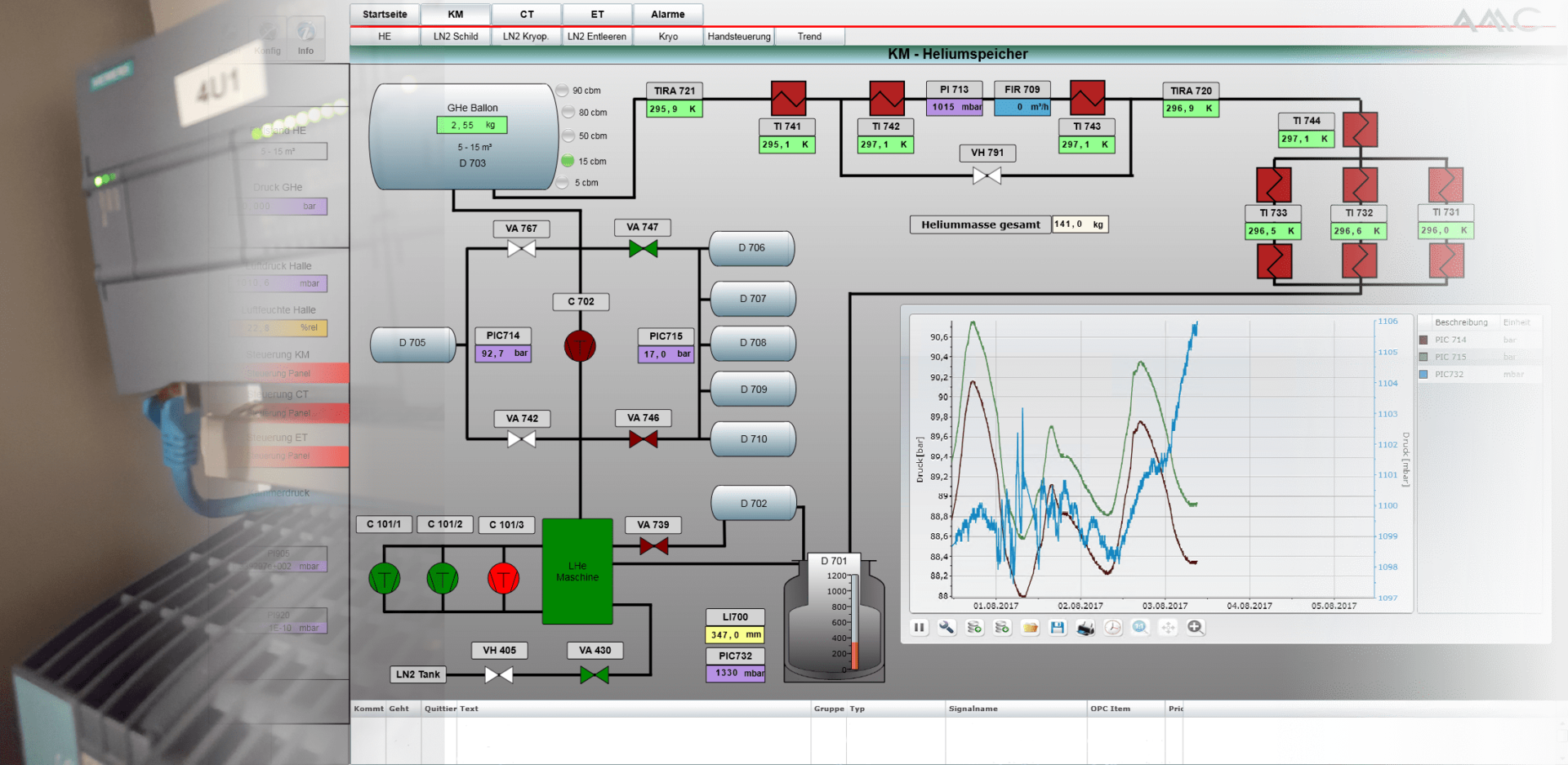Pause the trend chart recording

(x=919, y=627)
